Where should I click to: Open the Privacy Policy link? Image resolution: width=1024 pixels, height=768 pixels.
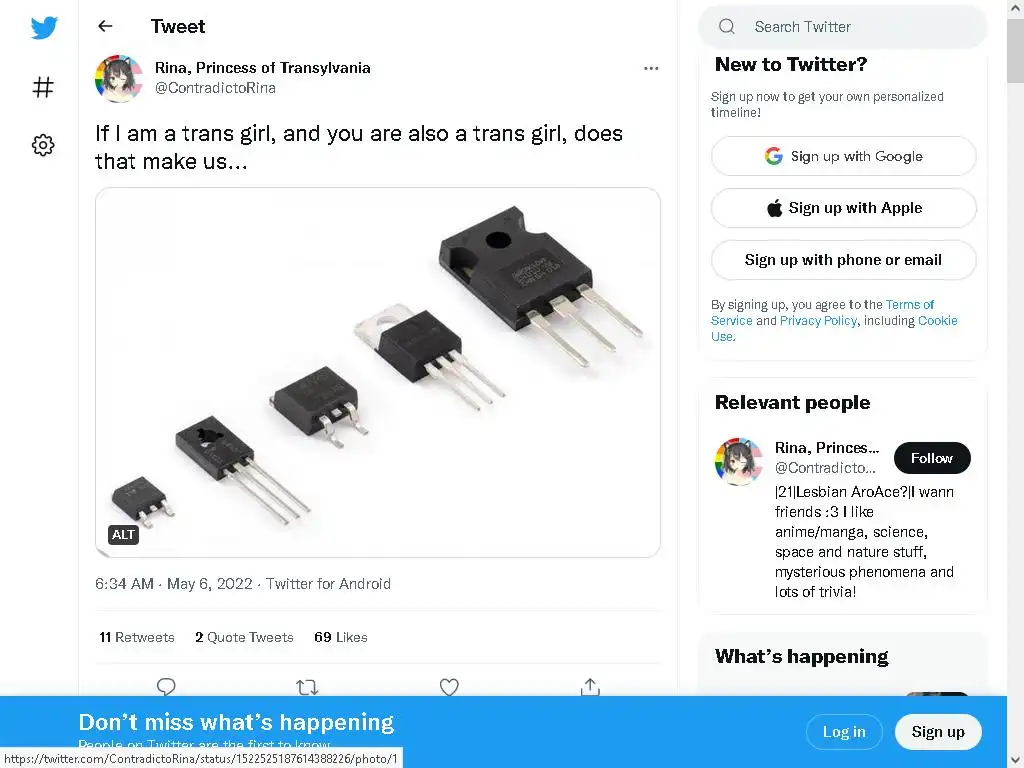[x=818, y=321]
